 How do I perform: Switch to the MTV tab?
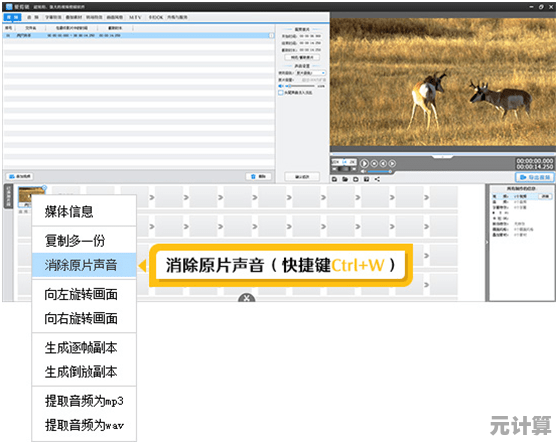pyautogui.click(x=135, y=17)
